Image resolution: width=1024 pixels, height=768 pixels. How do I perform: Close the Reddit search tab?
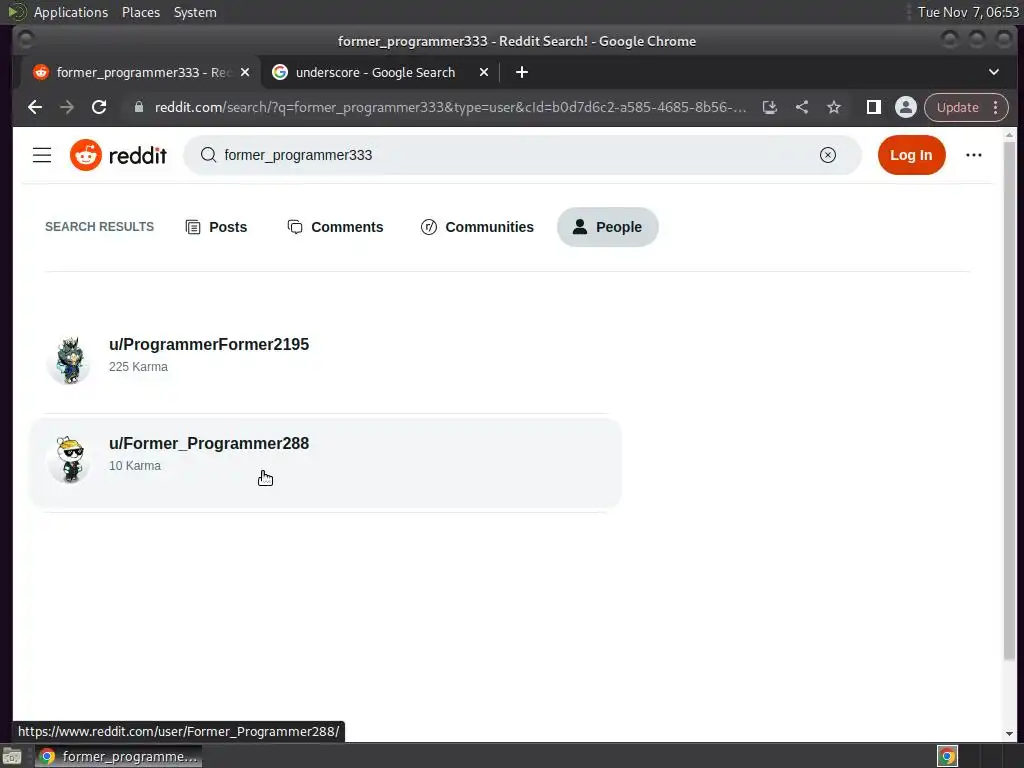pyautogui.click(x=245, y=72)
